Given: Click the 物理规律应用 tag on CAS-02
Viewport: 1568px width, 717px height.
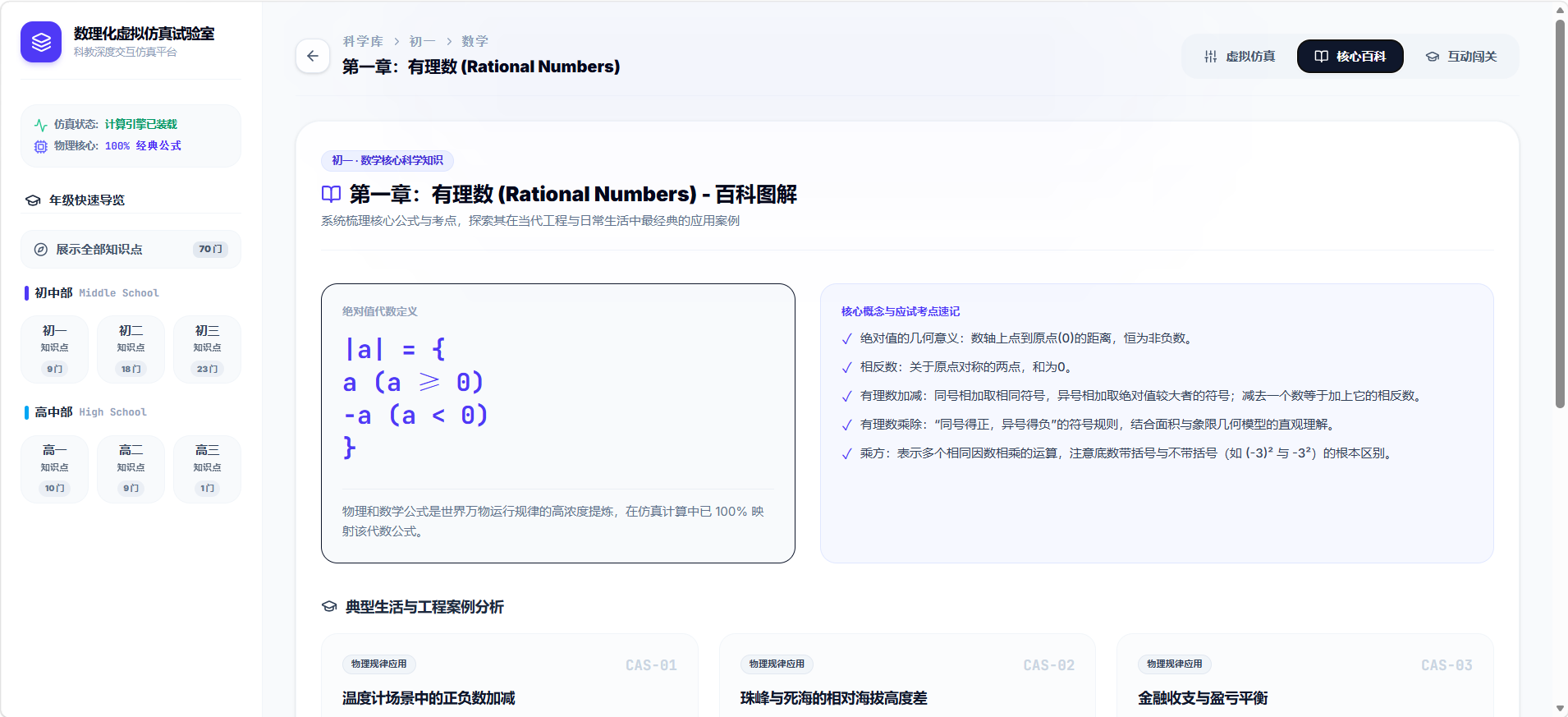Looking at the screenshot, I should point(777,664).
